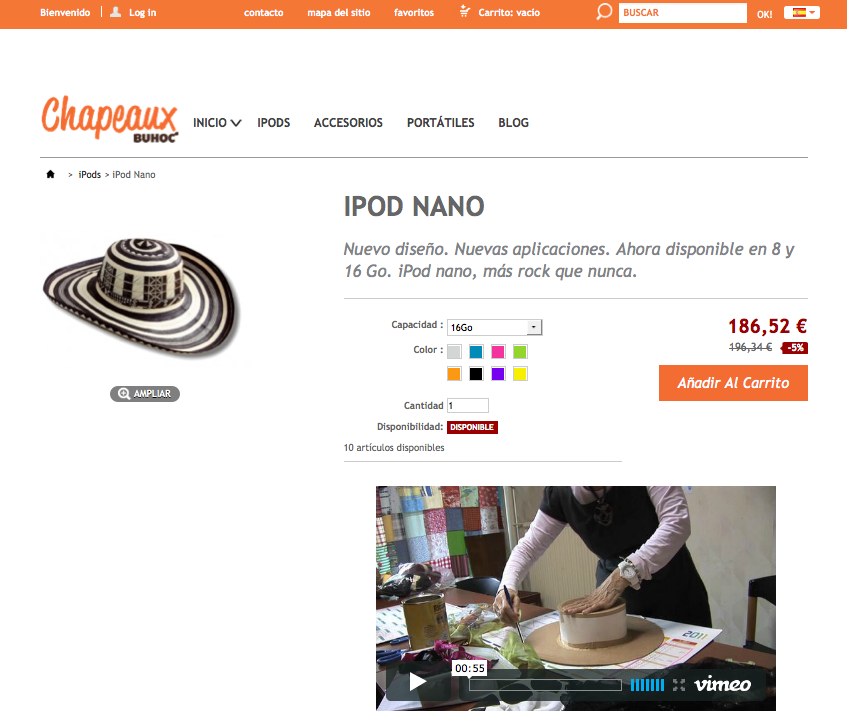This screenshot has height=722, width=847.
Task: Pick the yellow color swatch
Action: click(520, 374)
